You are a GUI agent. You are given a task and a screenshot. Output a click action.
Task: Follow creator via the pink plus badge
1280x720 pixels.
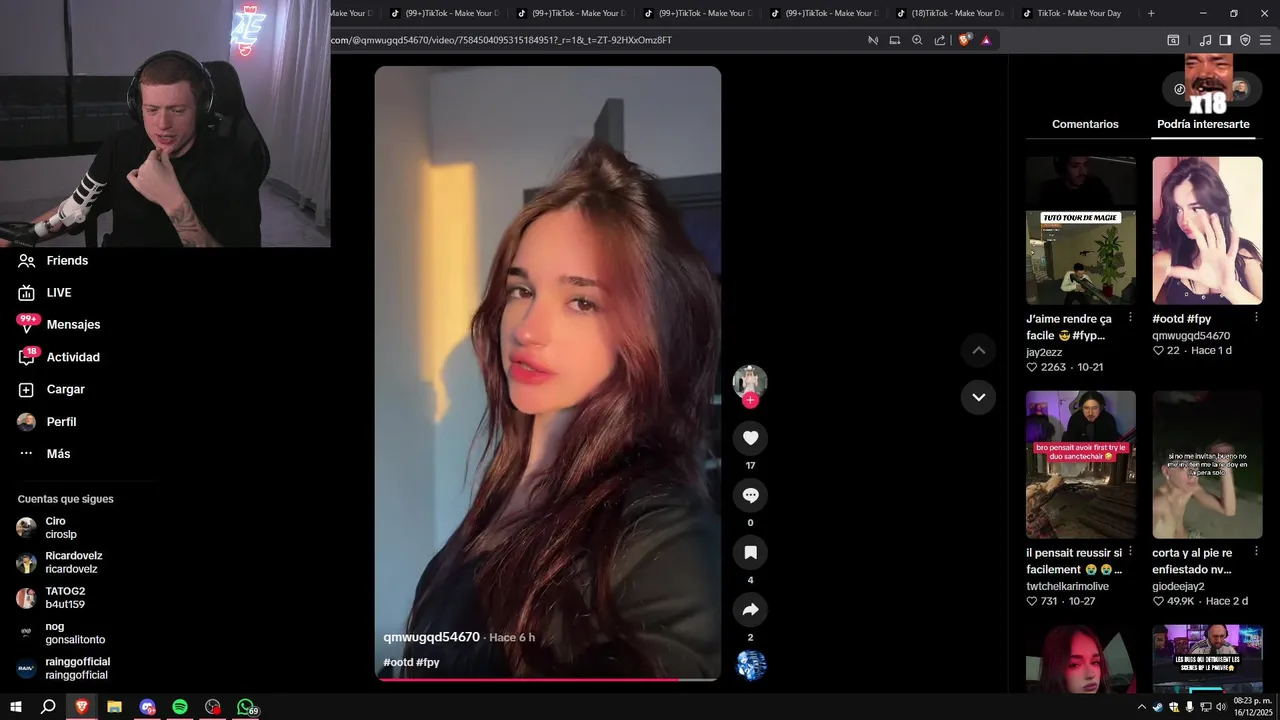coord(750,400)
